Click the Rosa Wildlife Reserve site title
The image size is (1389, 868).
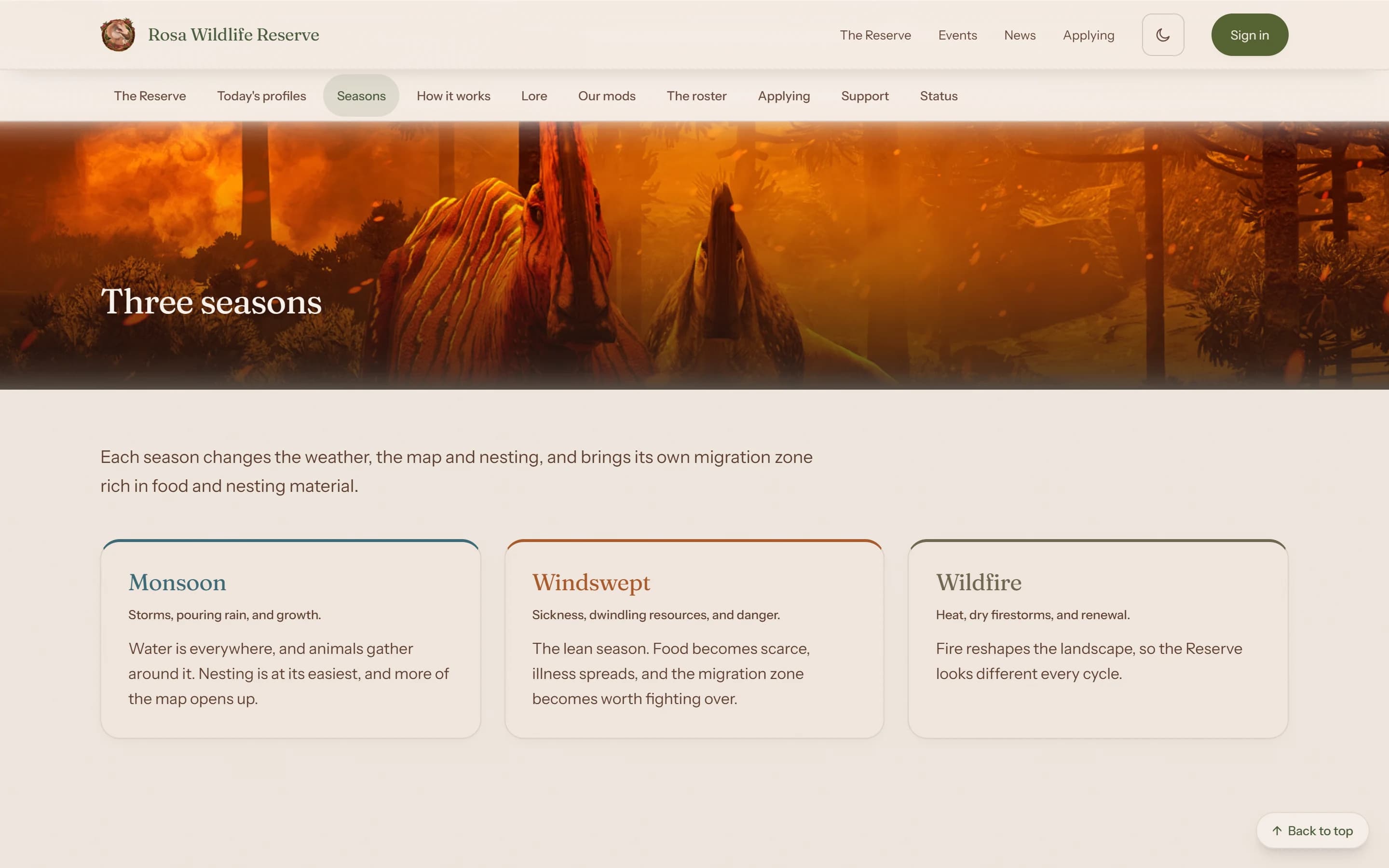233,35
